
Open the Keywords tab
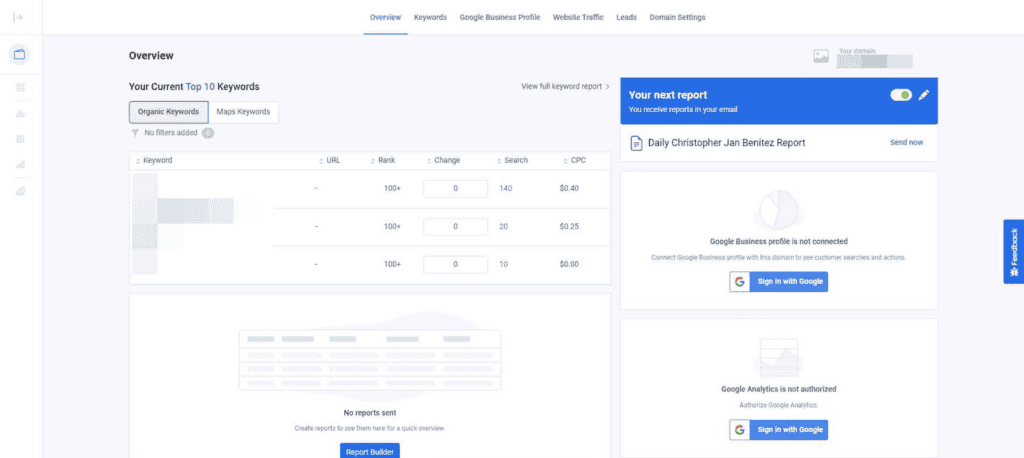tap(430, 17)
